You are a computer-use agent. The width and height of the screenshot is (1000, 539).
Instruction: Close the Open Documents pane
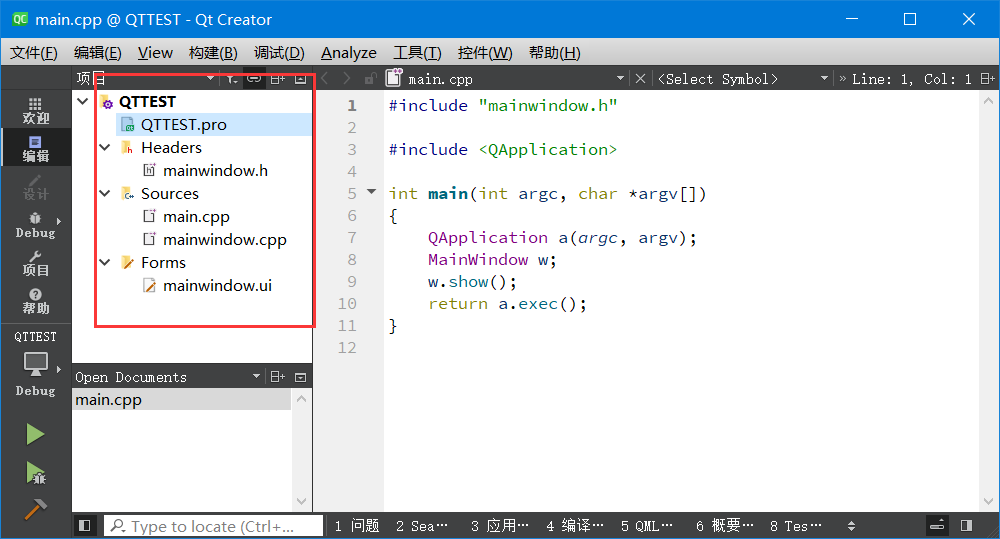coord(300,377)
